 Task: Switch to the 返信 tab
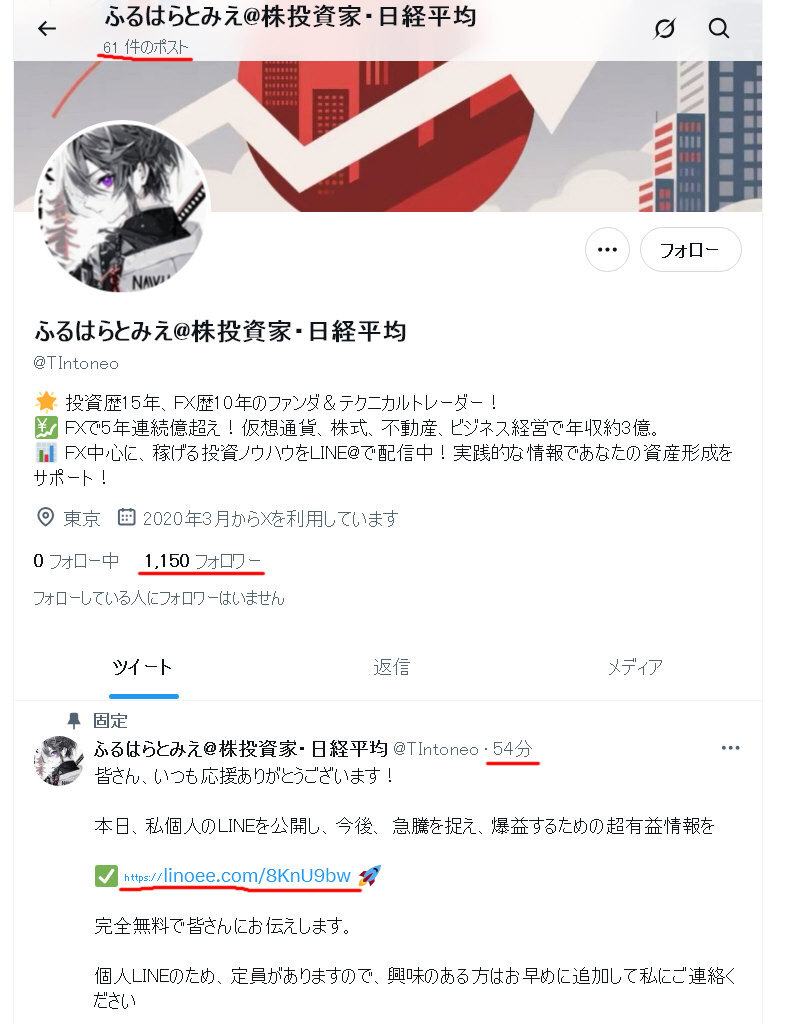coord(391,667)
